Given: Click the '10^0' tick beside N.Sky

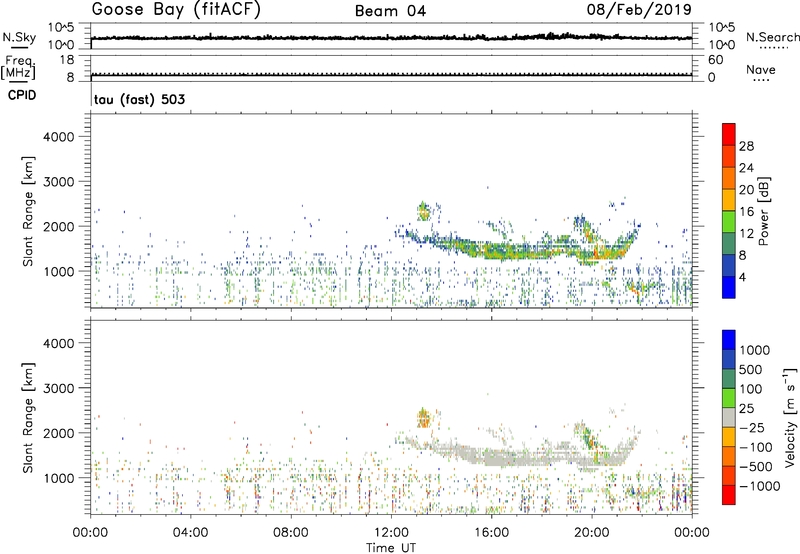Looking at the screenshot, I should 61,45.
